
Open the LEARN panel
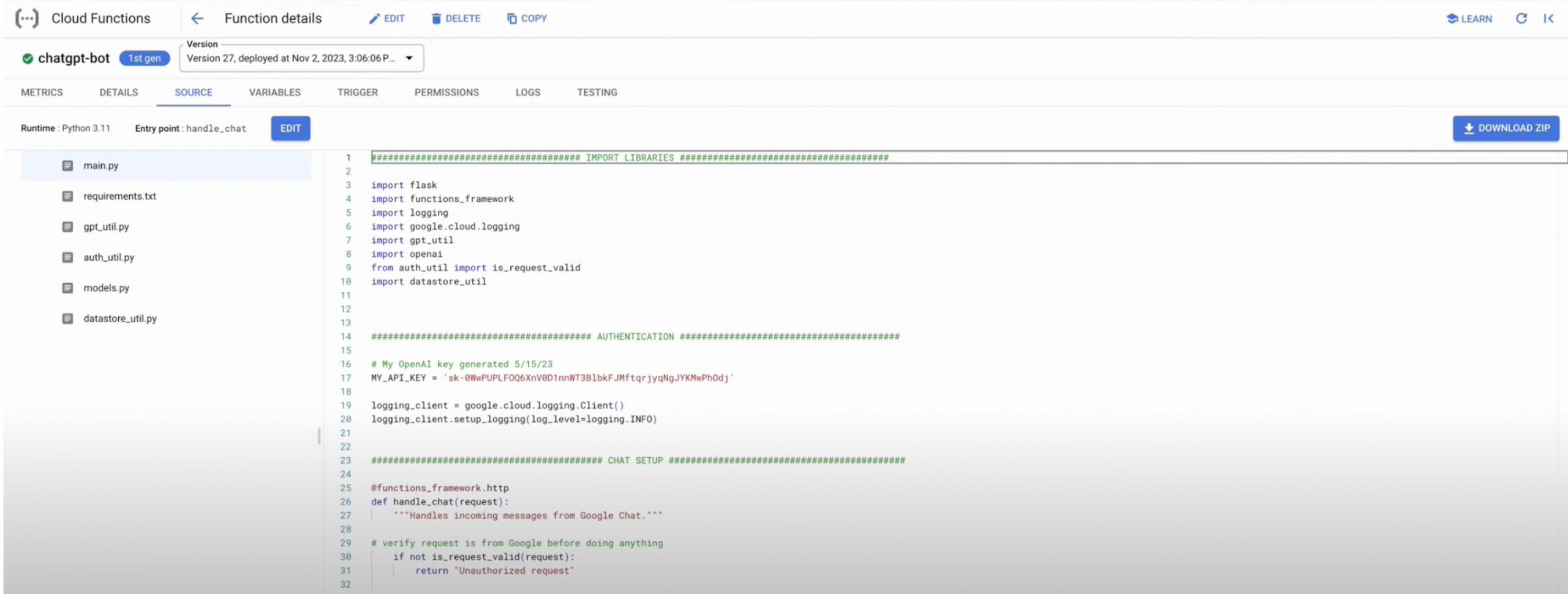tap(1469, 18)
